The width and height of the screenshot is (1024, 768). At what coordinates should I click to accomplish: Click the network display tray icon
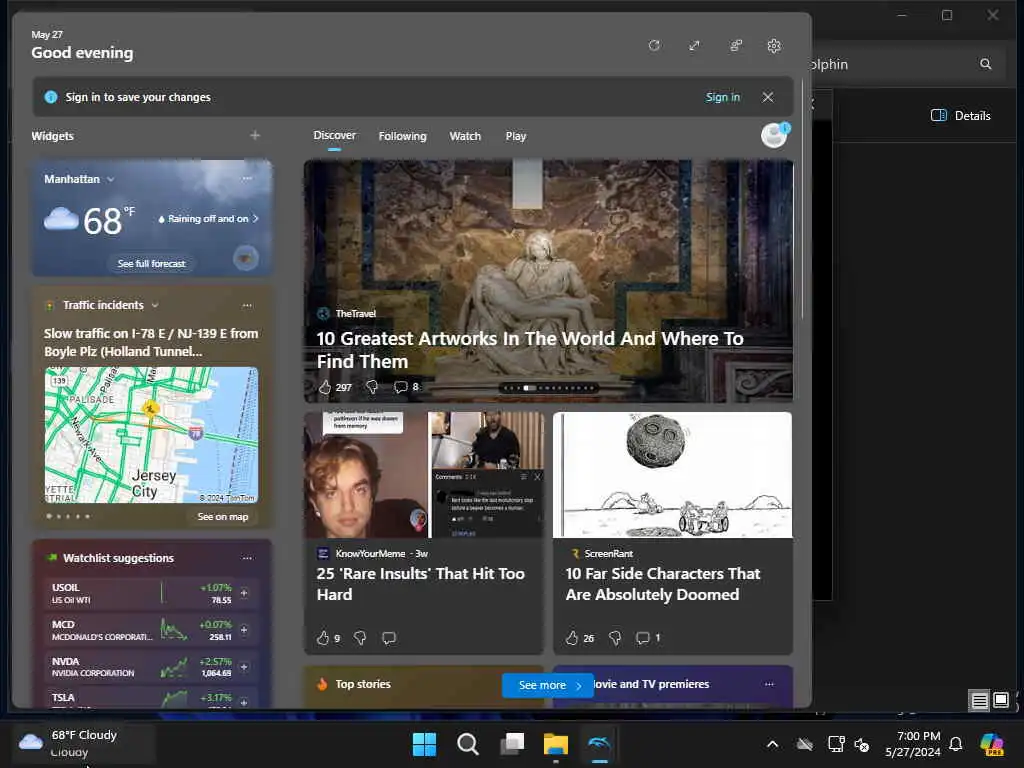(836, 744)
